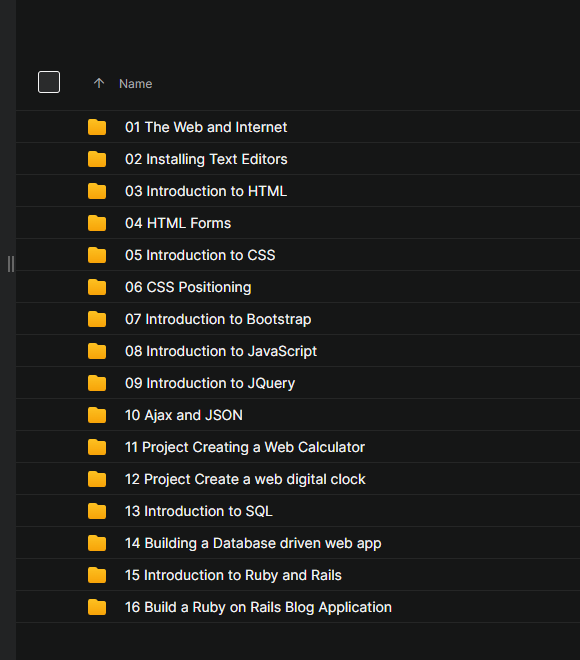
Task: Sort the list by Name column
Action: point(136,84)
